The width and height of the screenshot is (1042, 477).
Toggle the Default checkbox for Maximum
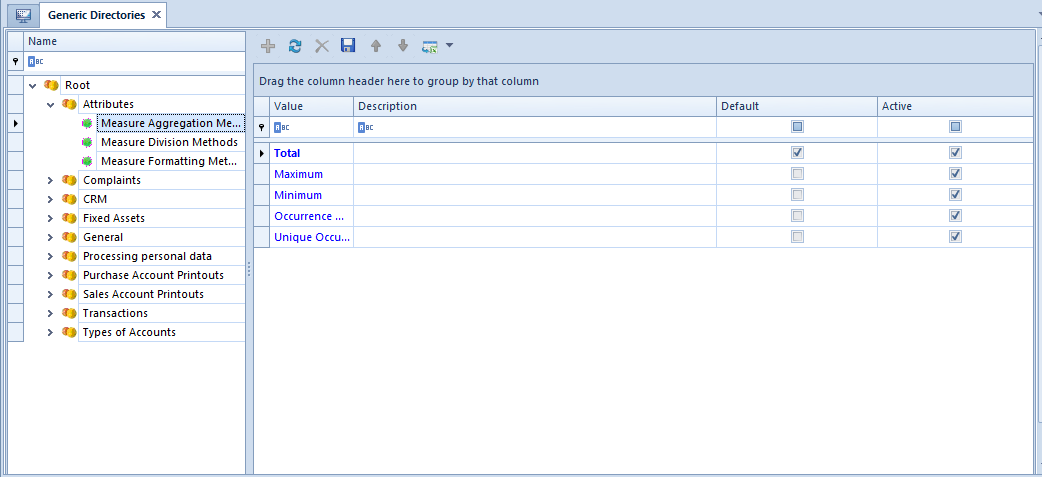click(x=797, y=174)
